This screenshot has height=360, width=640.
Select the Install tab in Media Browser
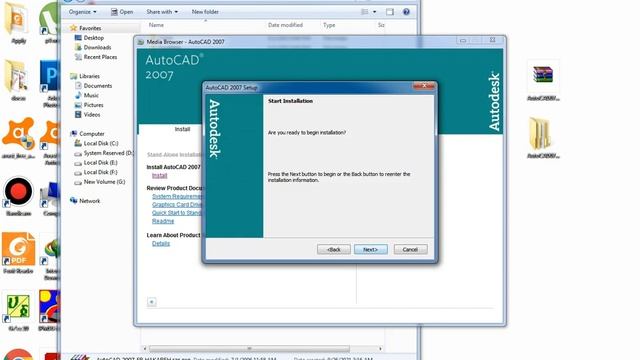(x=182, y=129)
